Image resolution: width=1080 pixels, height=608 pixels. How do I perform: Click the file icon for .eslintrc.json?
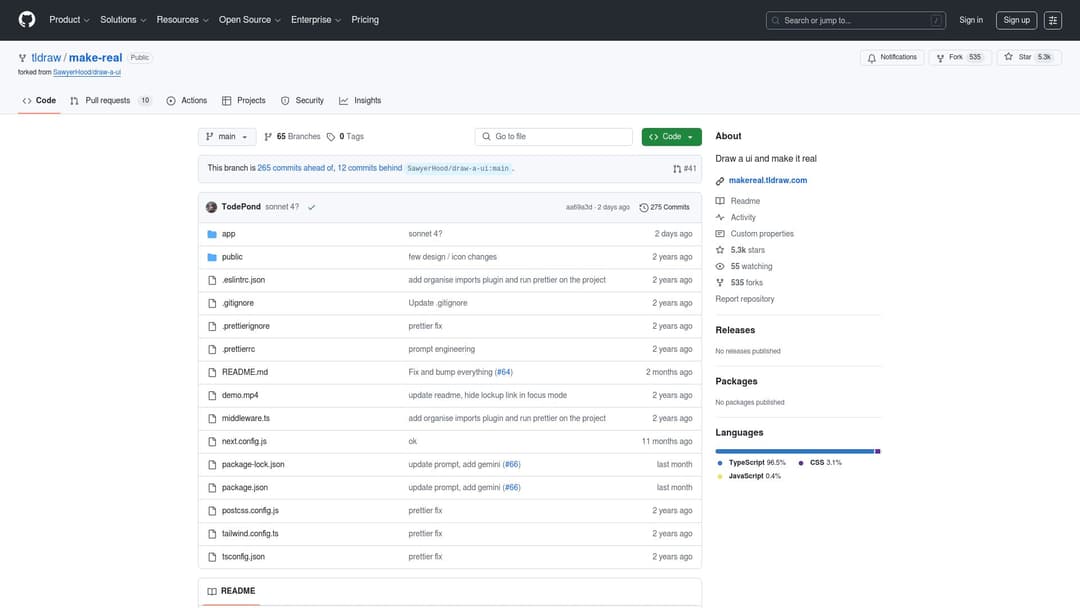coord(212,280)
